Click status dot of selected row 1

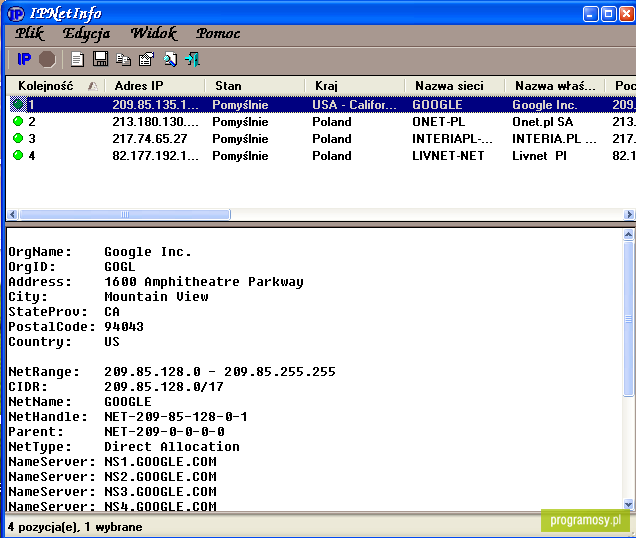(18, 104)
